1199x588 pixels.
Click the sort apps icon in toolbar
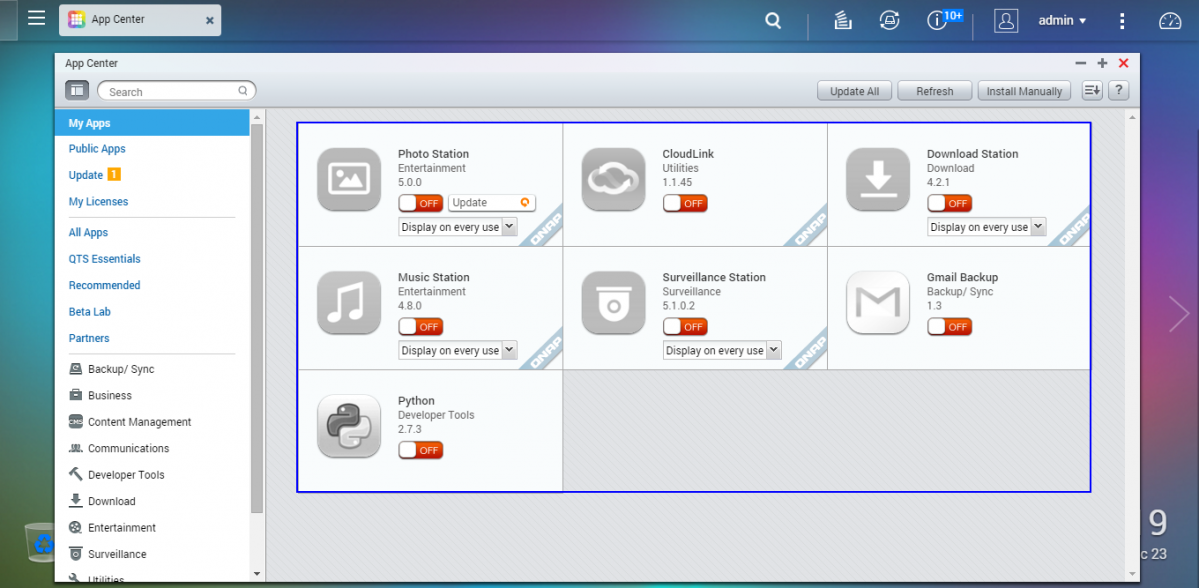1092,90
